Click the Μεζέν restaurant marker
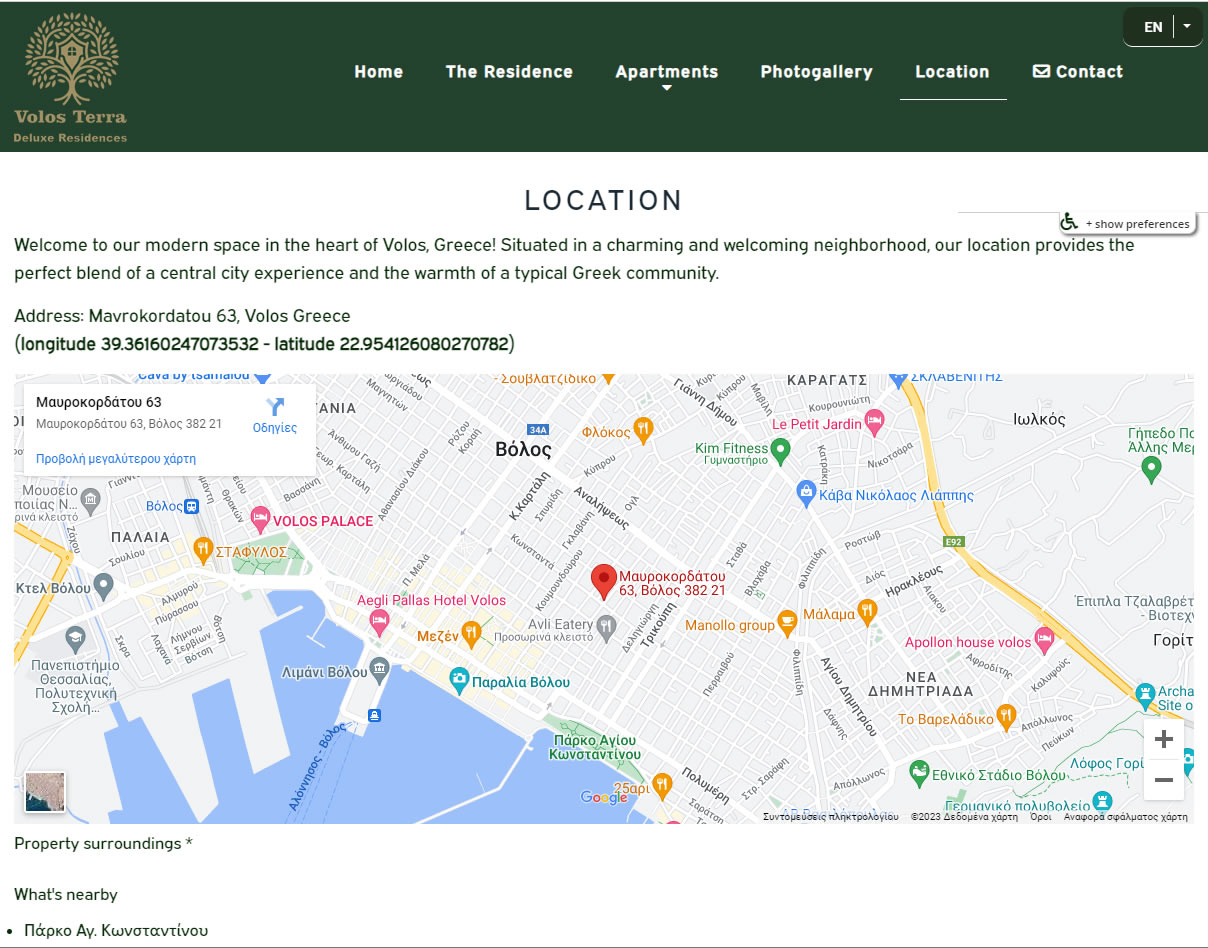Image resolution: width=1208 pixels, height=948 pixels. tap(471, 633)
